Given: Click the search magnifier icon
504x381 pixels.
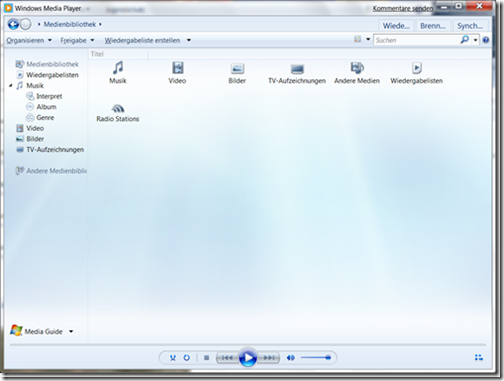Looking at the screenshot, I should [465, 40].
